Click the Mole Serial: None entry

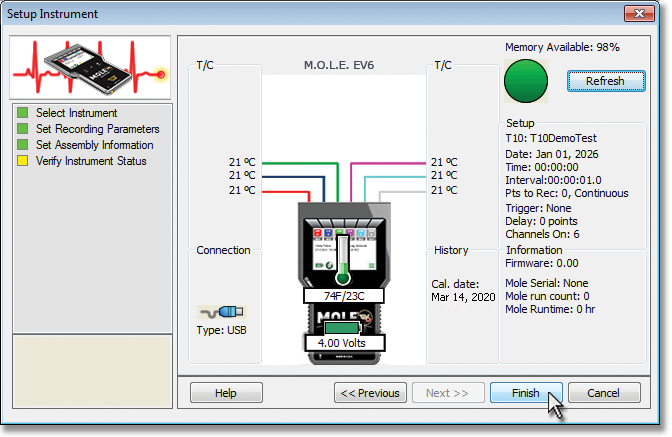point(546,283)
